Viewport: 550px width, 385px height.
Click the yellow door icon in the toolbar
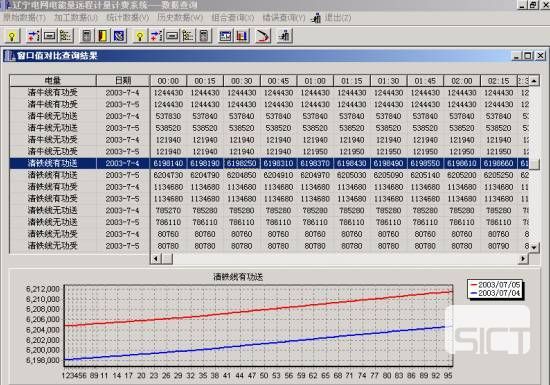pos(102,36)
